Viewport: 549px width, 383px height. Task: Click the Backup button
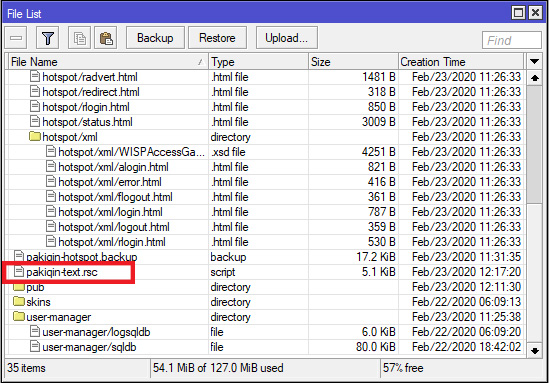155,38
